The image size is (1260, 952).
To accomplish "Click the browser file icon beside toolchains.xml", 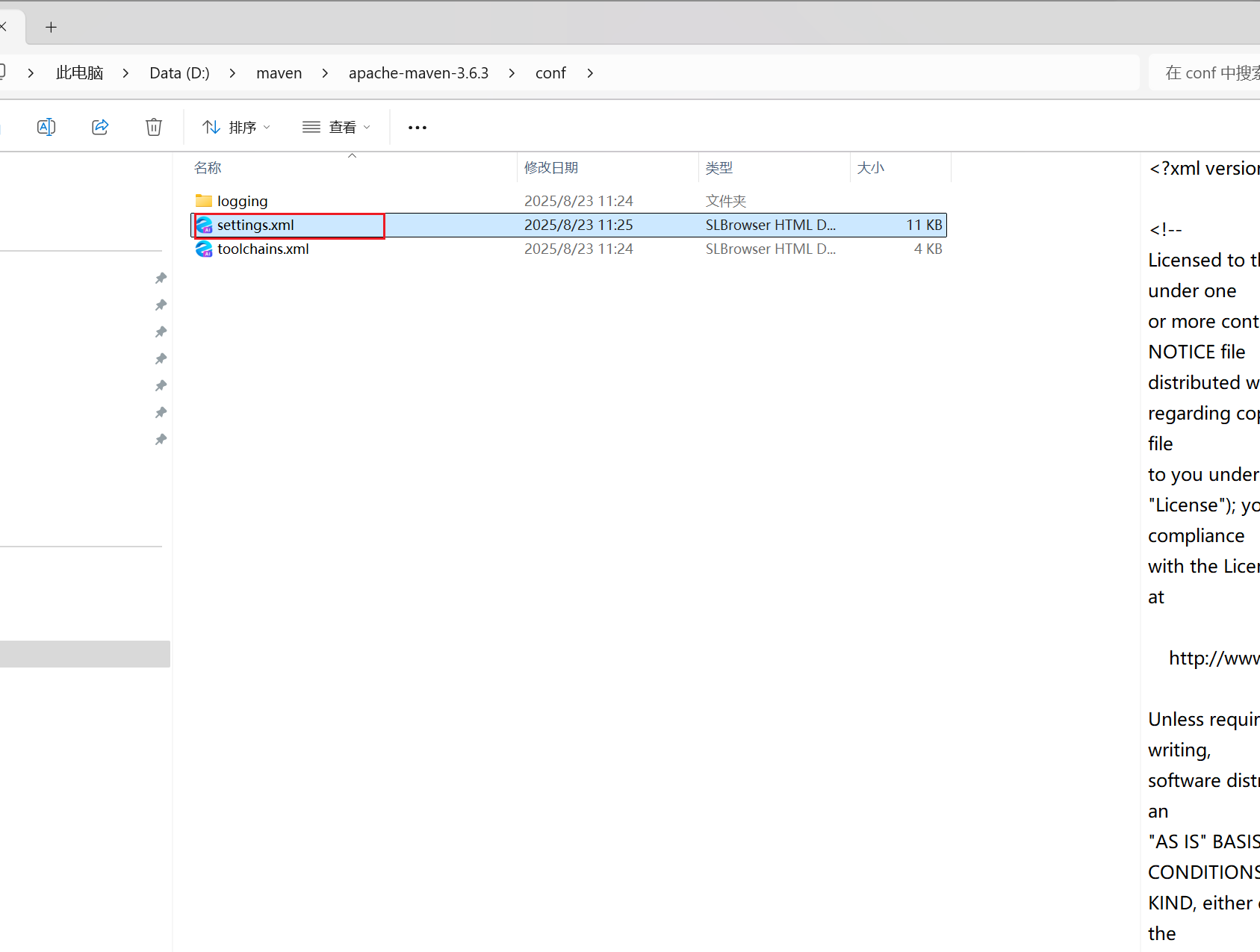I will click(x=204, y=249).
